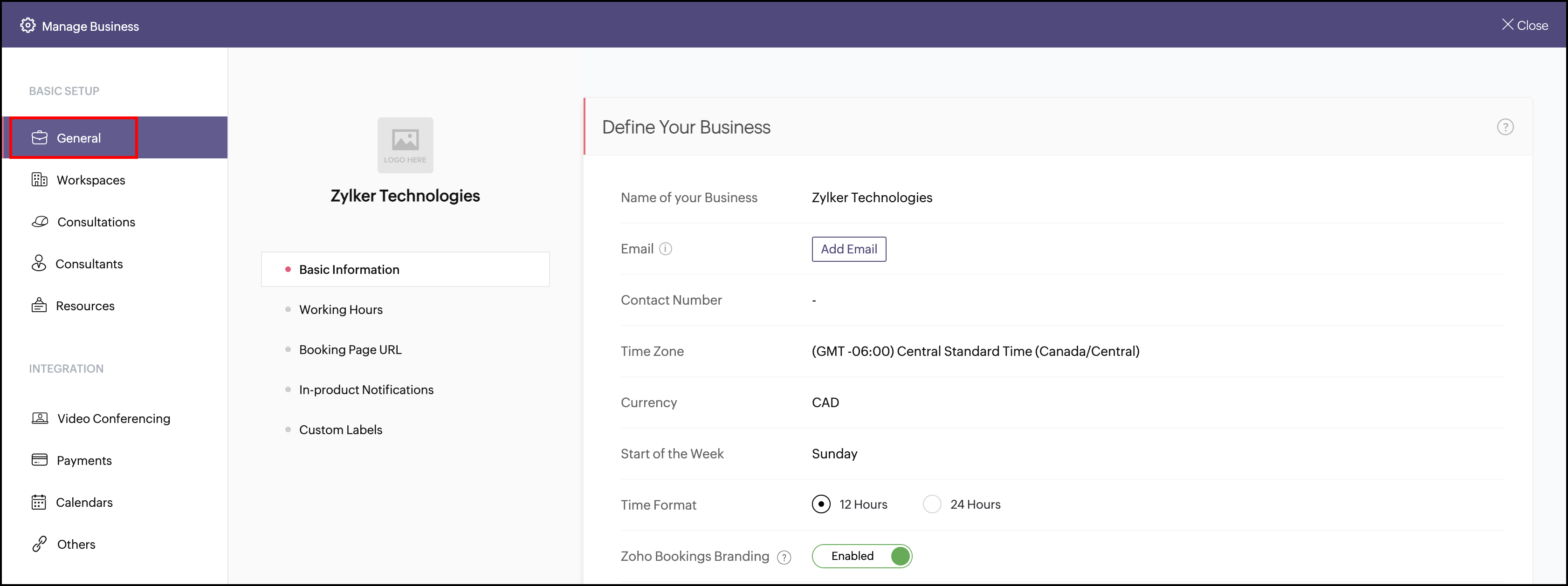Open the Payments integration section

coord(84,460)
